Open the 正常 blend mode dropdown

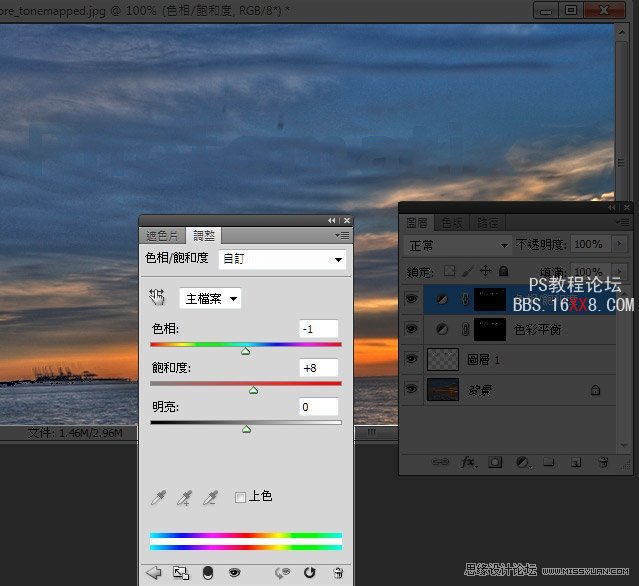click(458, 245)
